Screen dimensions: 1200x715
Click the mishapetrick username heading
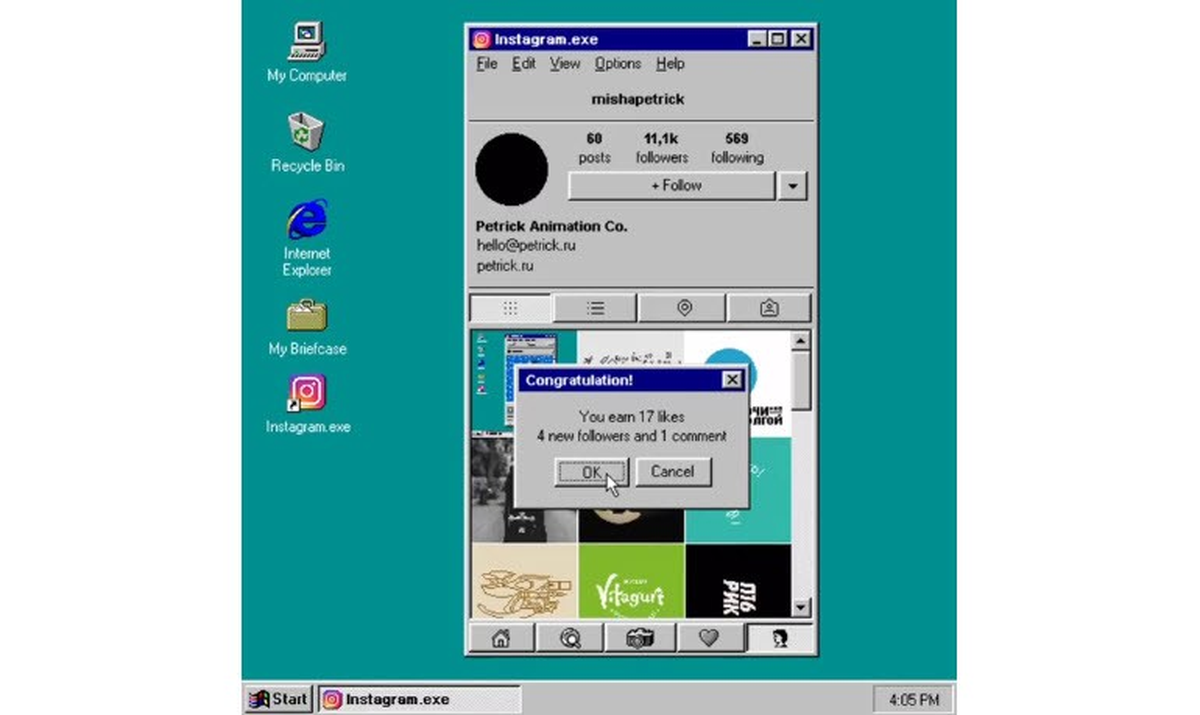638,99
